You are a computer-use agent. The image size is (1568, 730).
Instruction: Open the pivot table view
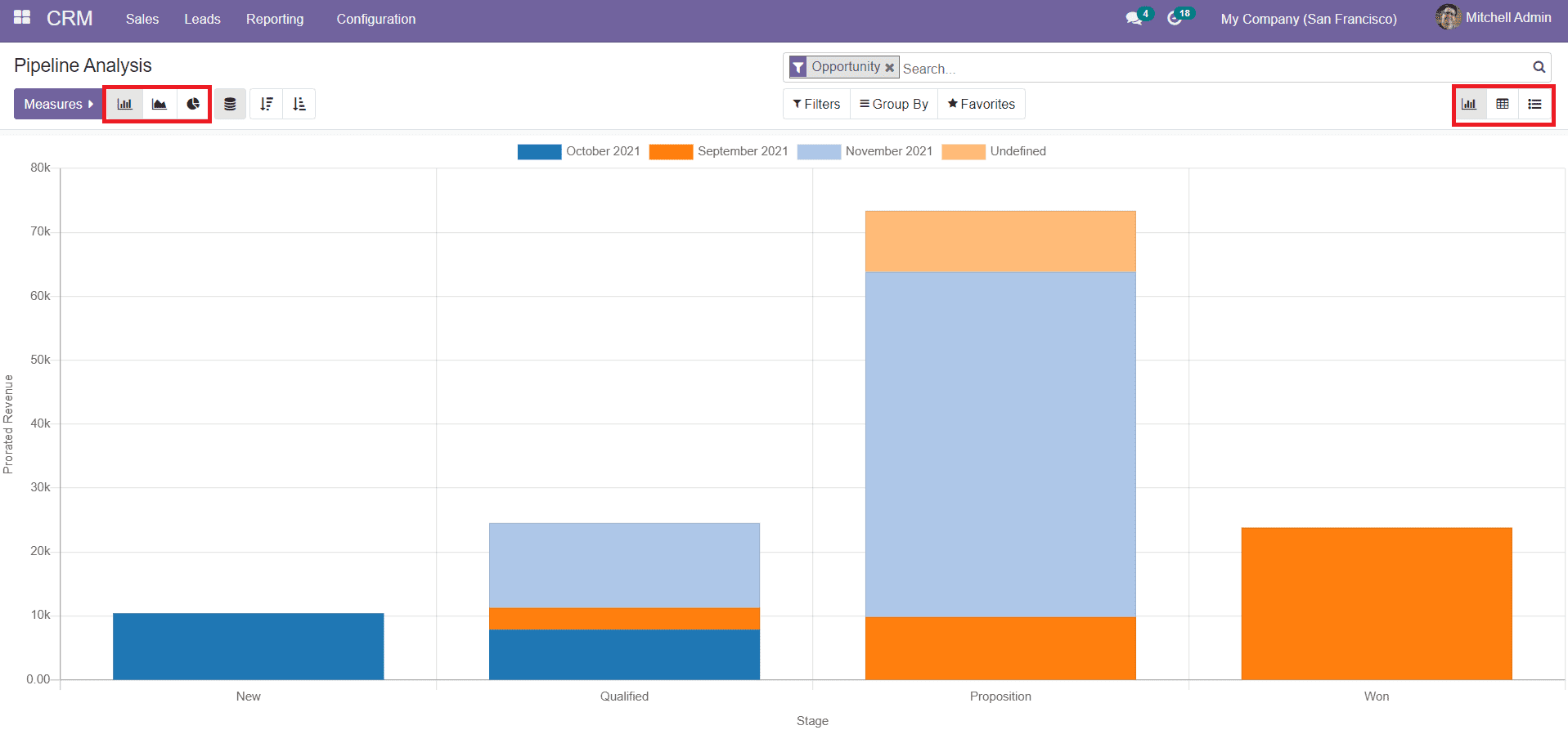(x=1503, y=104)
